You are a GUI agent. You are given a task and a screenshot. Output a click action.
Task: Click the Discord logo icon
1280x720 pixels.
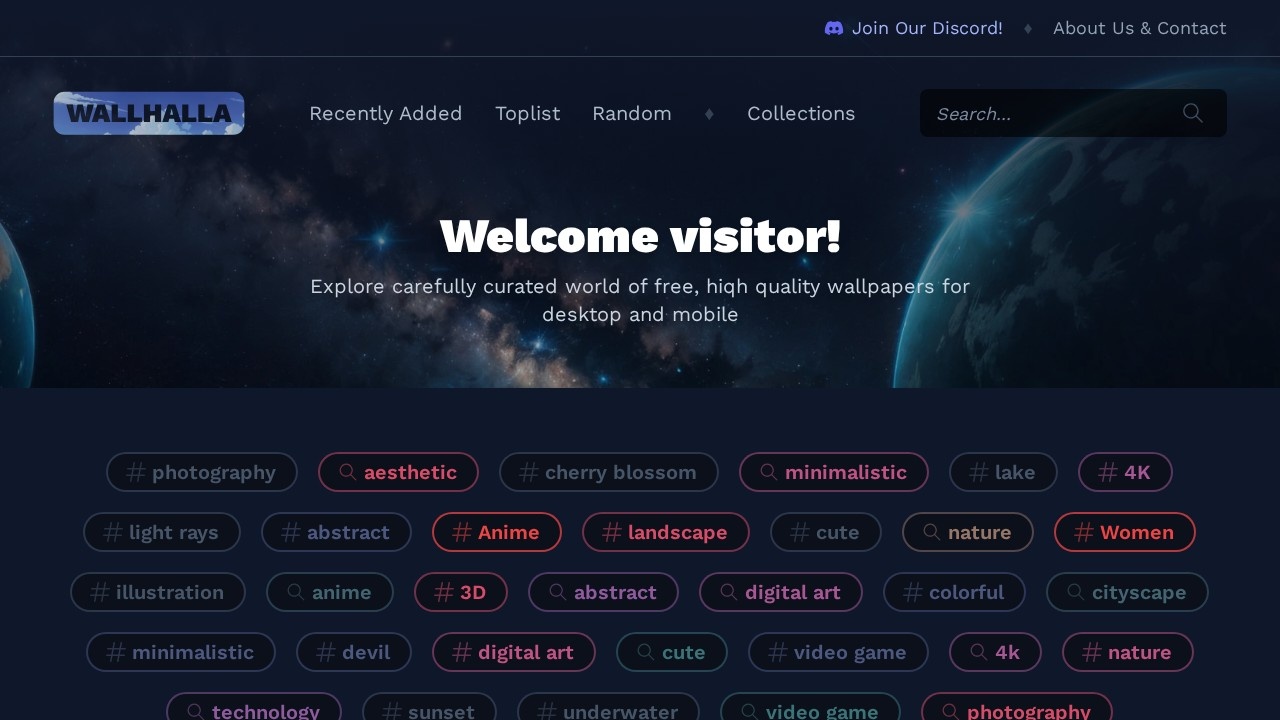point(834,28)
